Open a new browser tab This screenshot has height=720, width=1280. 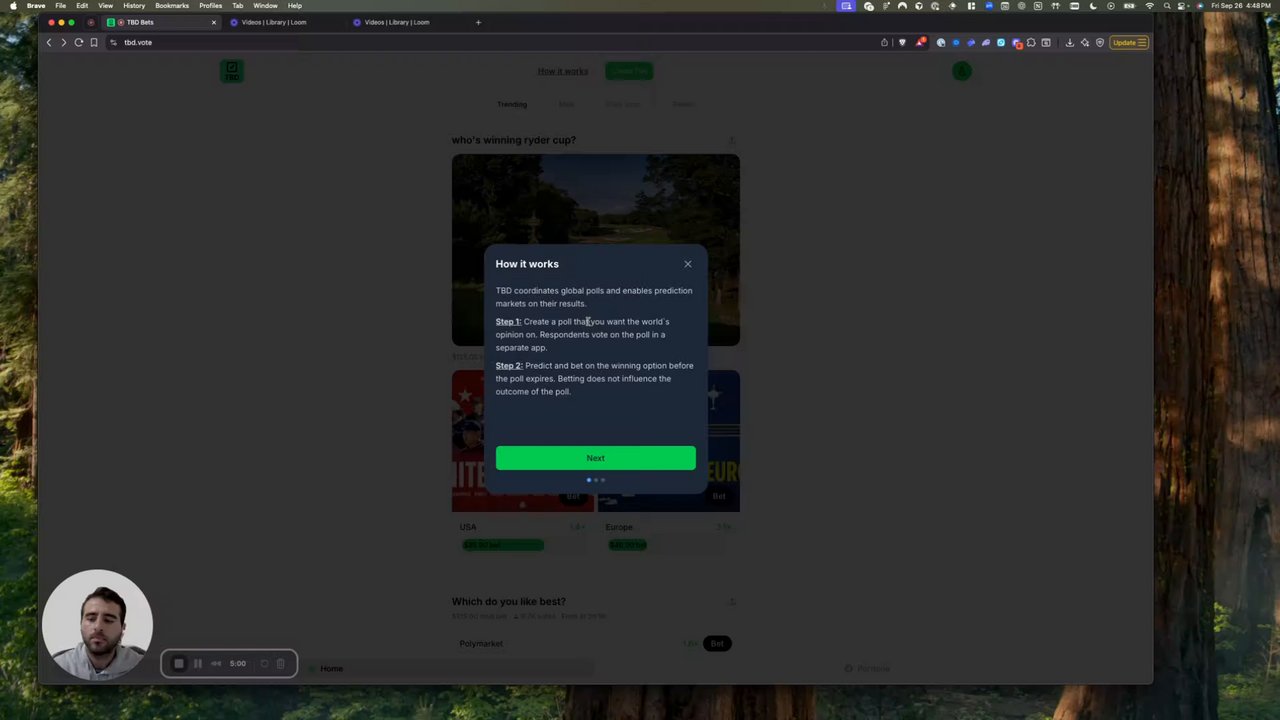(x=478, y=22)
